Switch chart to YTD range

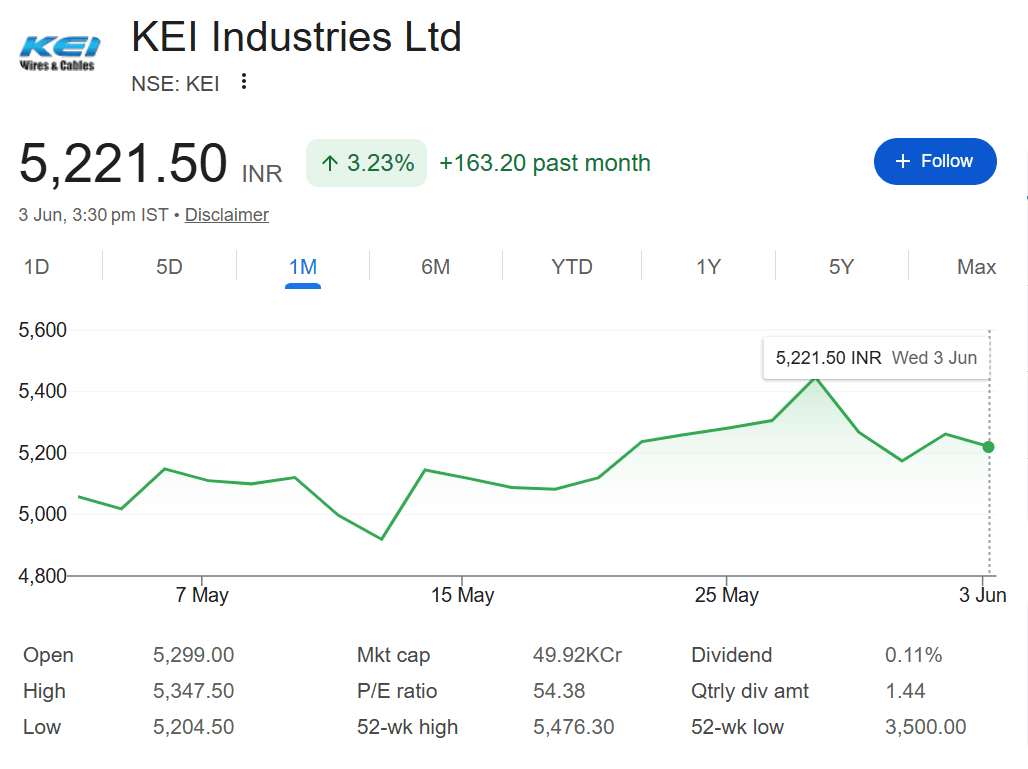click(572, 267)
